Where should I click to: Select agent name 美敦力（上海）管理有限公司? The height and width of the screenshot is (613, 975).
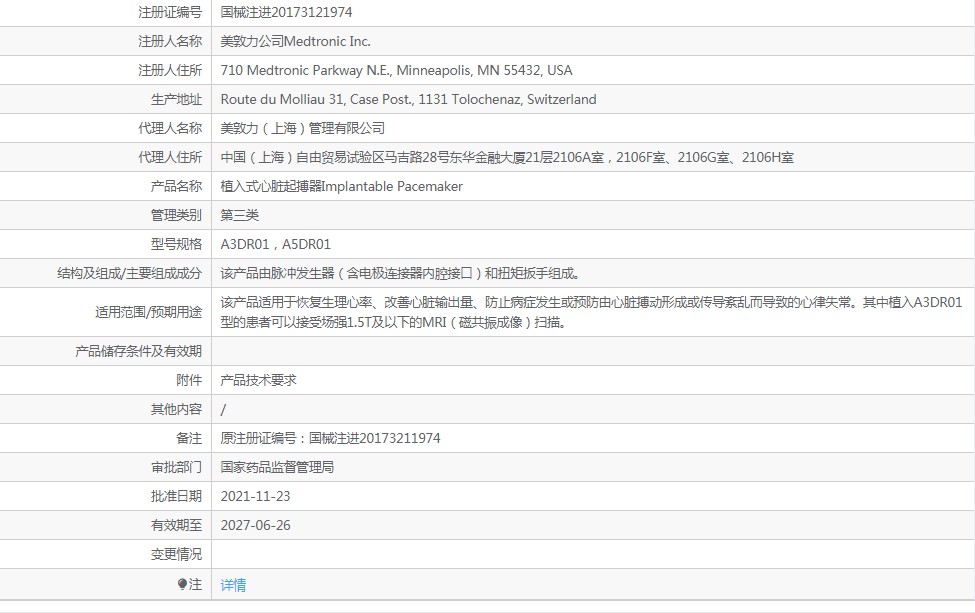pyautogui.click(x=303, y=129)
